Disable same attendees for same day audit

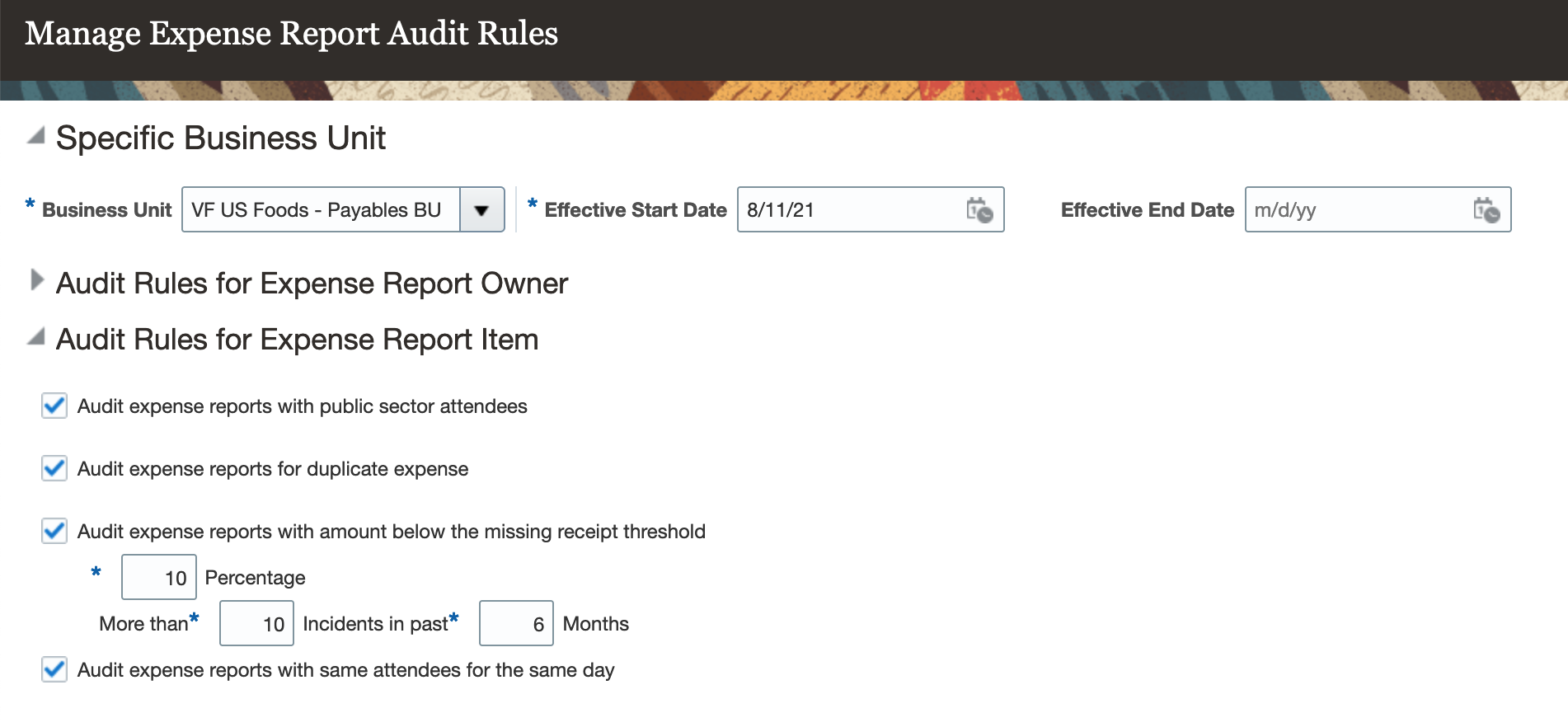point(54,669)
